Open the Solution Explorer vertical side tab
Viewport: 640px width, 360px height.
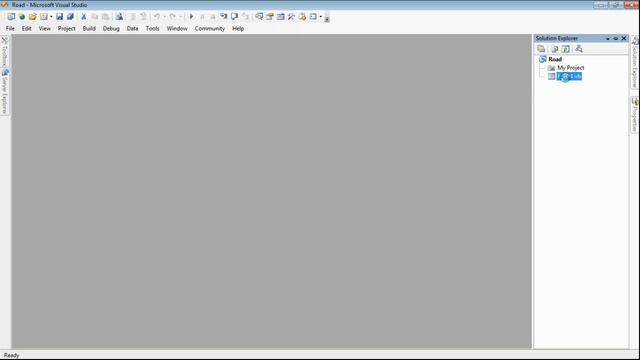point(635,62)
